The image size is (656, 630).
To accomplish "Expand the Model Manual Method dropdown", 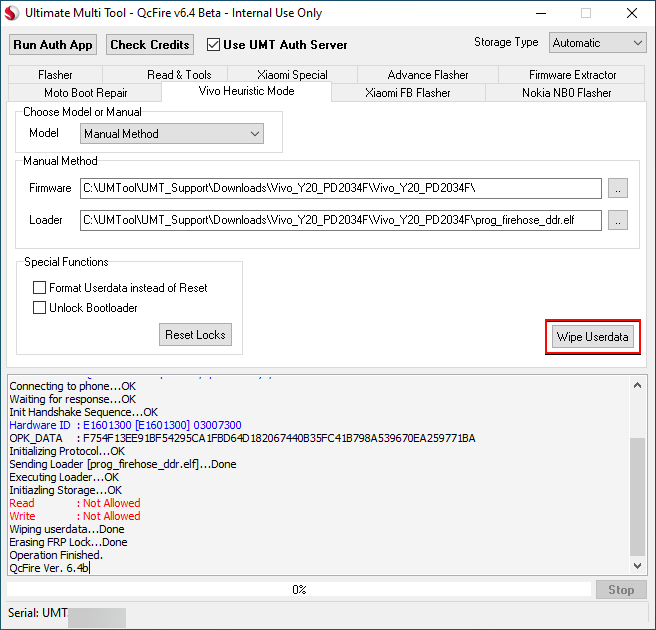I will tap(172, 133).
